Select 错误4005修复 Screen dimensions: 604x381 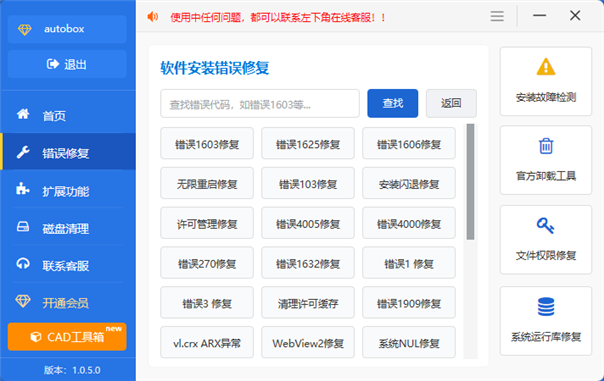pos(308,223)
